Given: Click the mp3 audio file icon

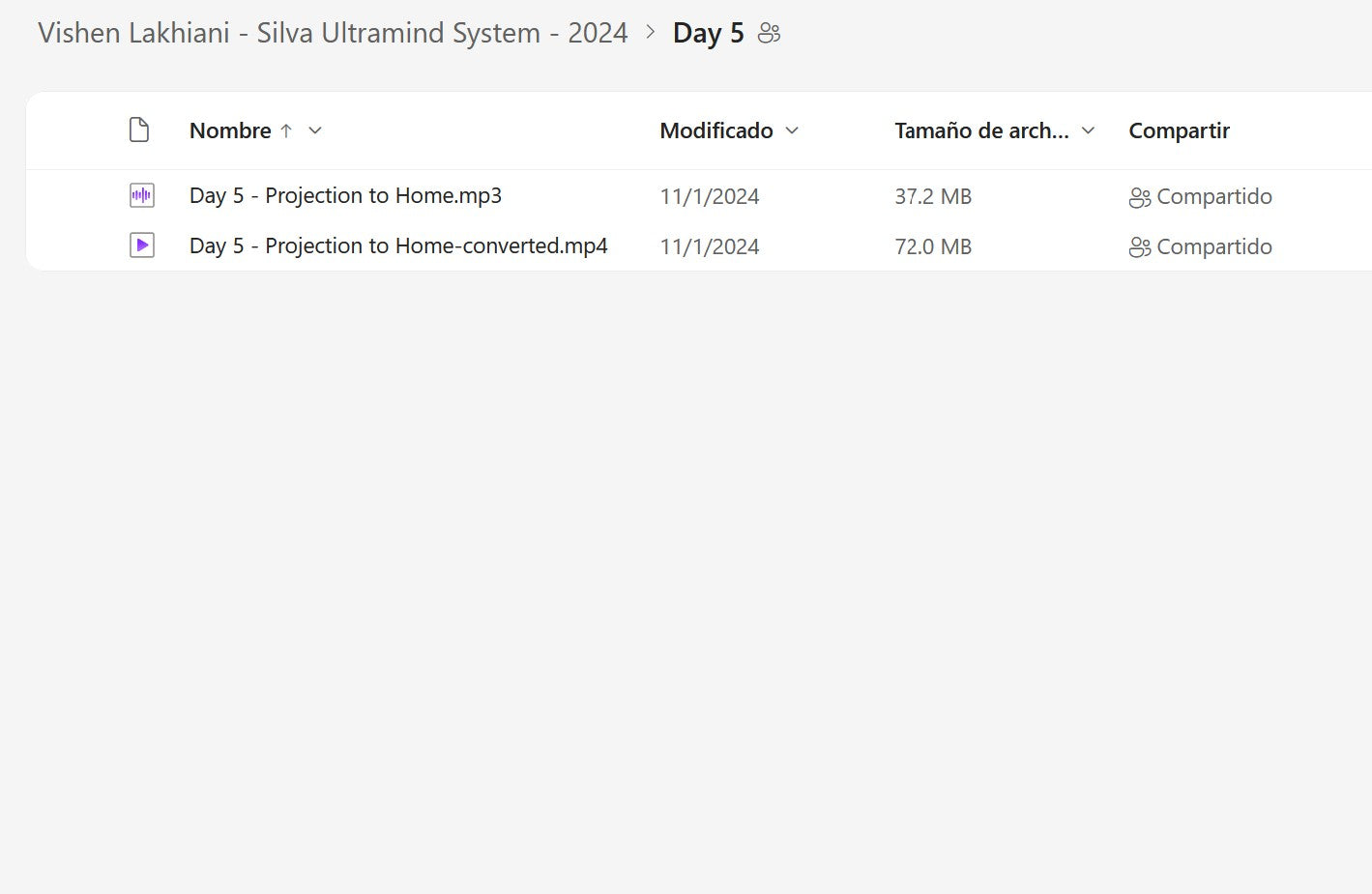Looking at the screenshot, I should pos(141,196).
